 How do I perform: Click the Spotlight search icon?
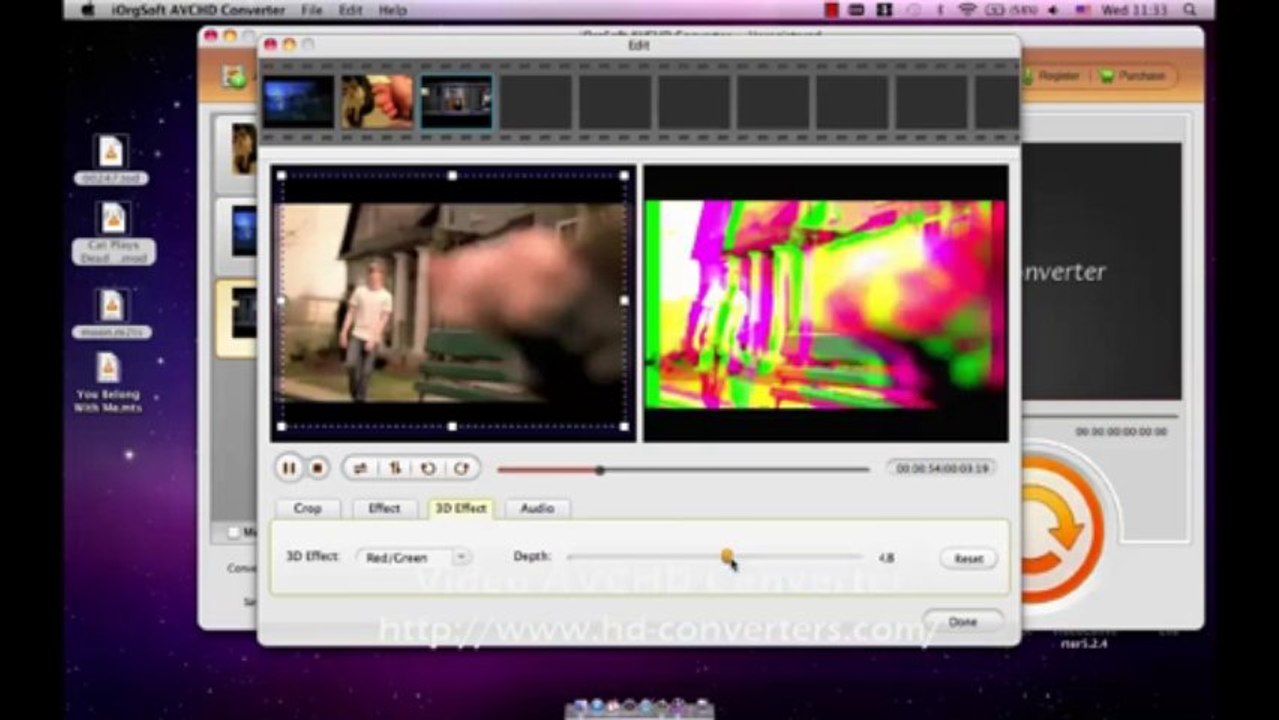pos(1189,10)
